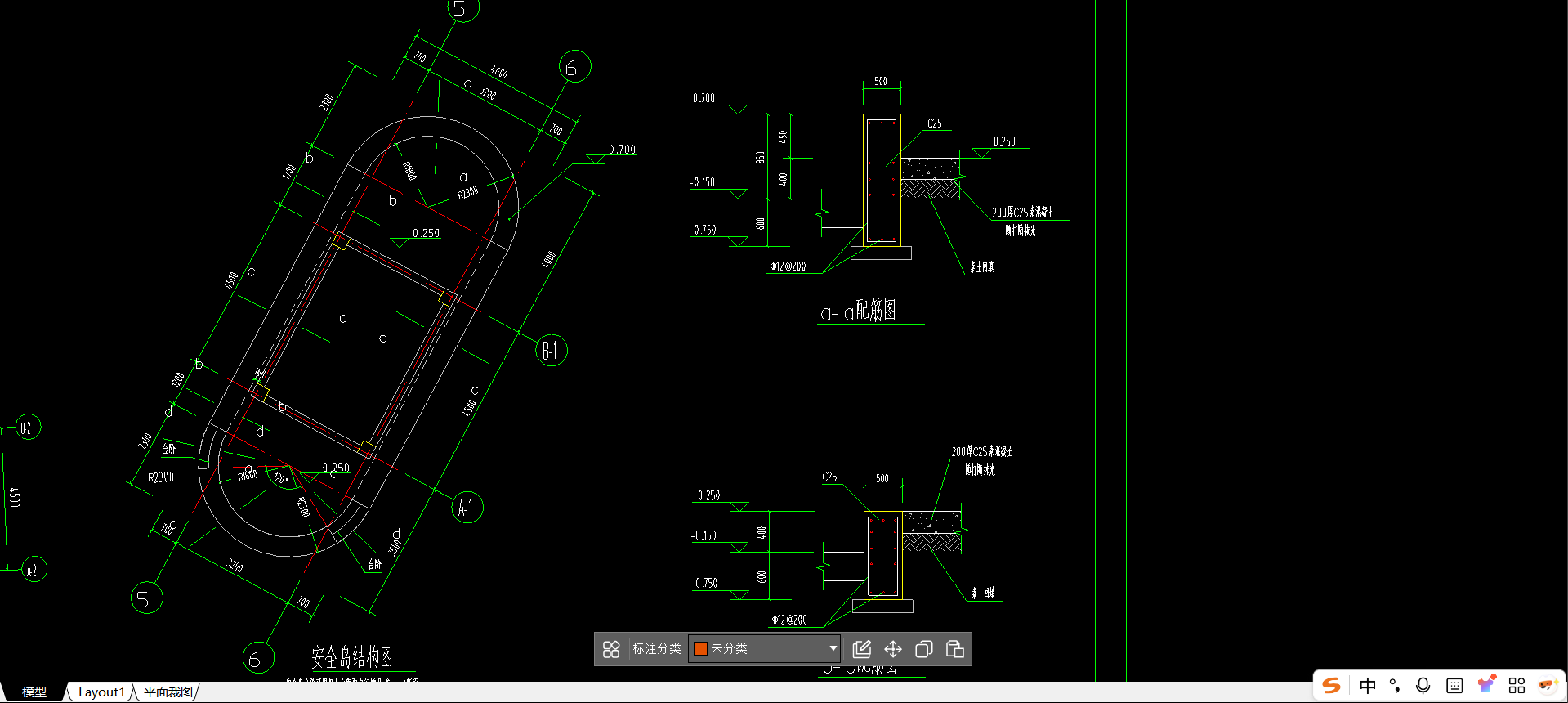Click the B-2 axis bubble at left edge
This screenshot has width=1568, height=703.
click(28, 428)
